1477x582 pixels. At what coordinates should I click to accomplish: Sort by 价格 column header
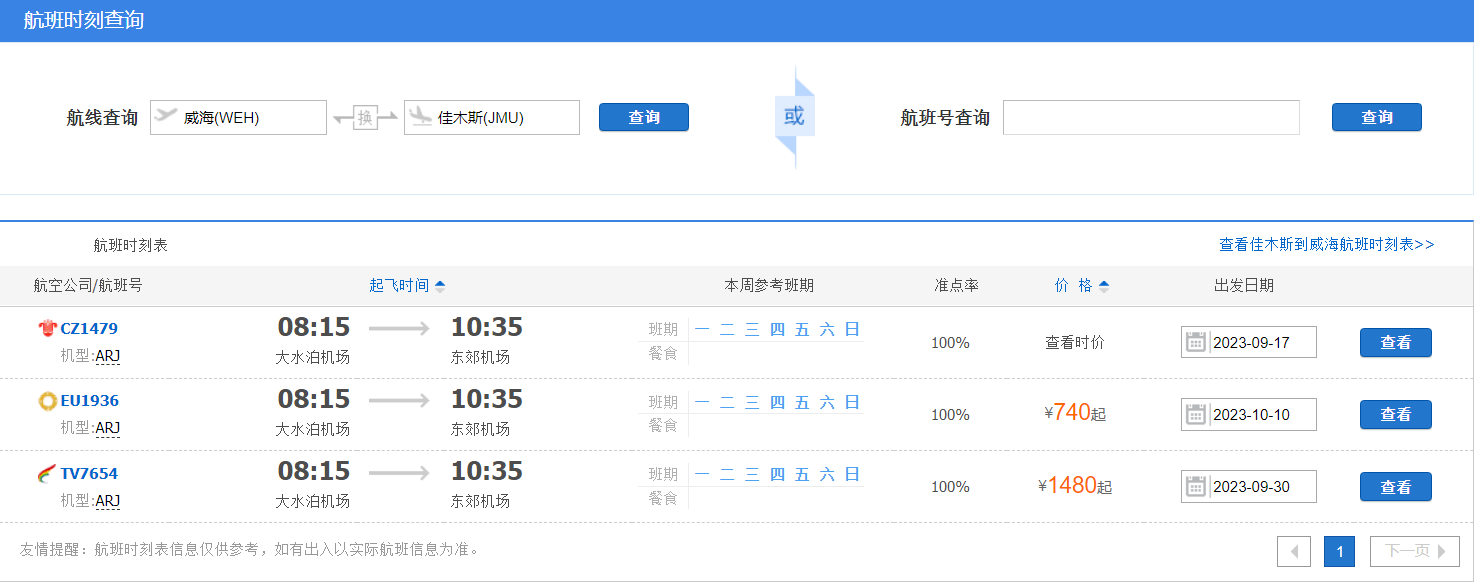click(1082, 286)
